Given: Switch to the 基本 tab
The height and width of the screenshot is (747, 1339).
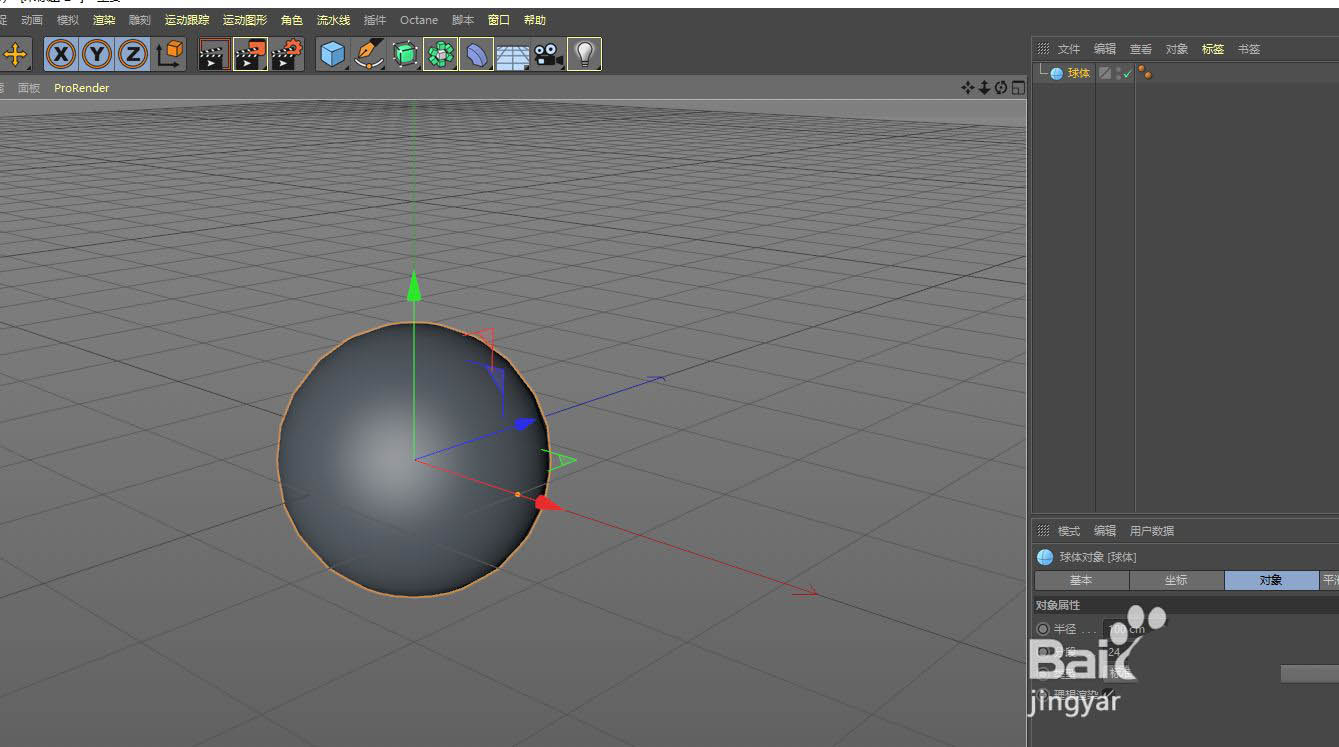Looking at the screenshot, I should [1081, 580].
